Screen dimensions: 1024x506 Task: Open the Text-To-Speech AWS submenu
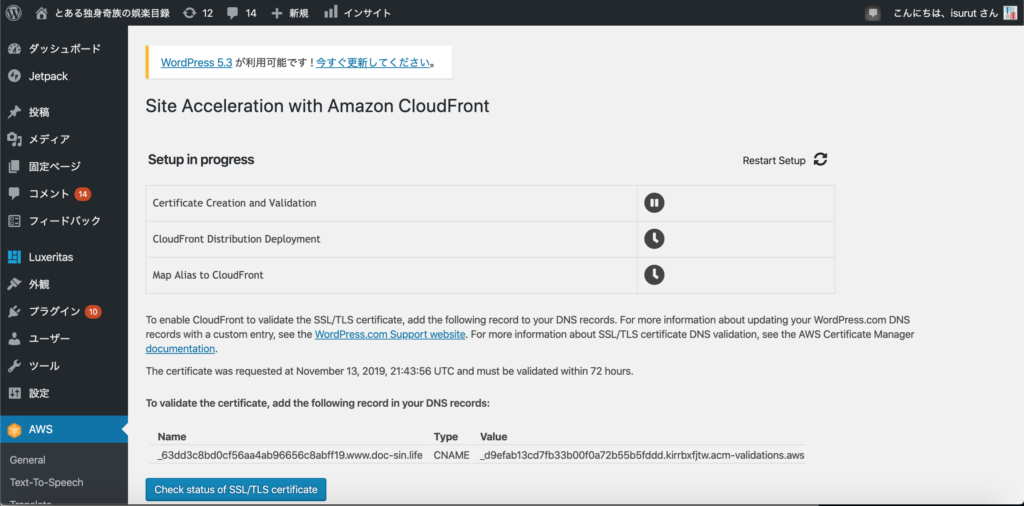[x=46, y=482]
